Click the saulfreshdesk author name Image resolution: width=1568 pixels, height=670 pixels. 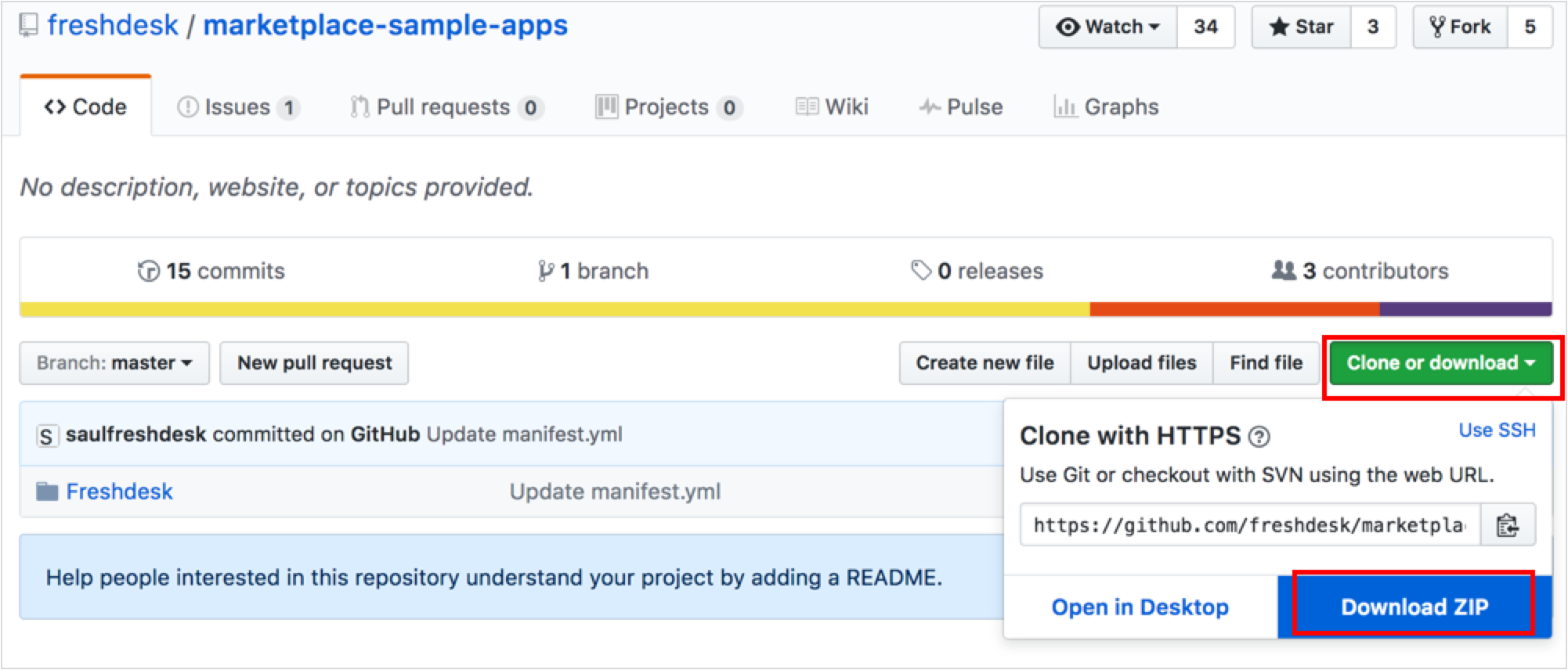pyautogui.click(x=136, y=434)
